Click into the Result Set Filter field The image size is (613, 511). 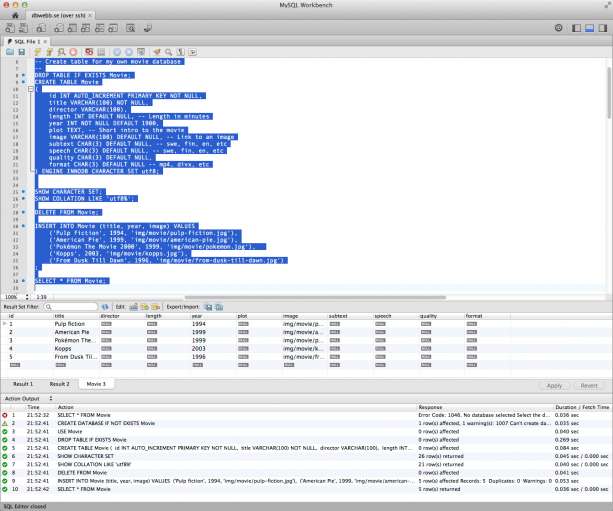pos(70,307)
